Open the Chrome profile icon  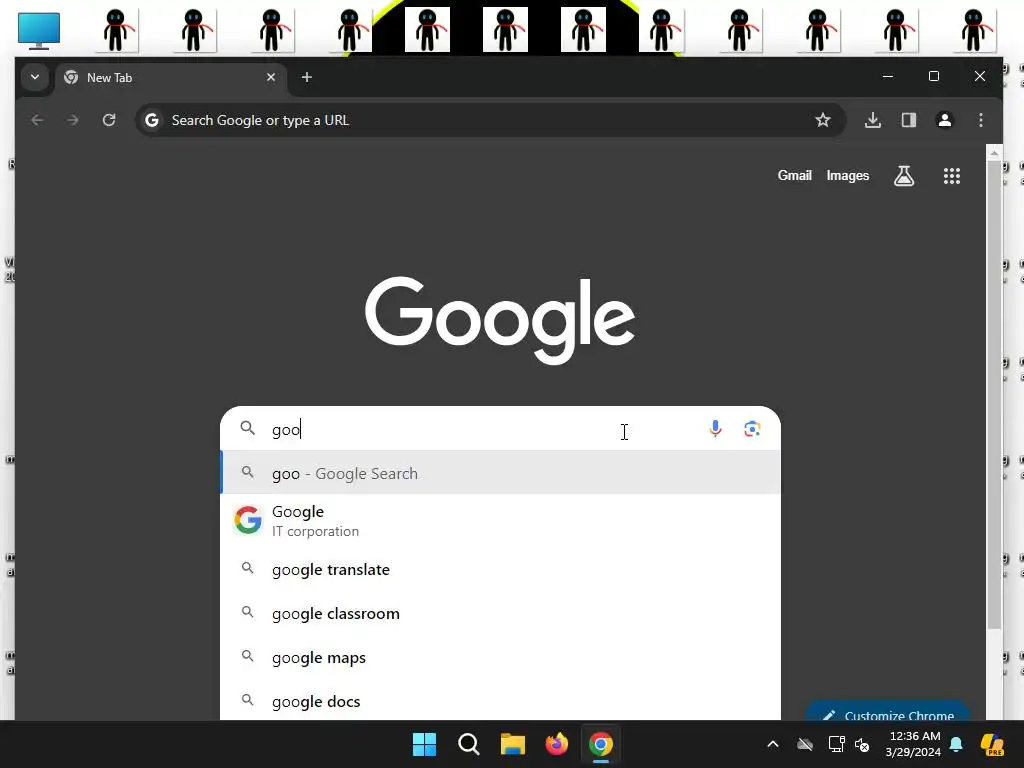pyautogui.click(x=944, y=120)
